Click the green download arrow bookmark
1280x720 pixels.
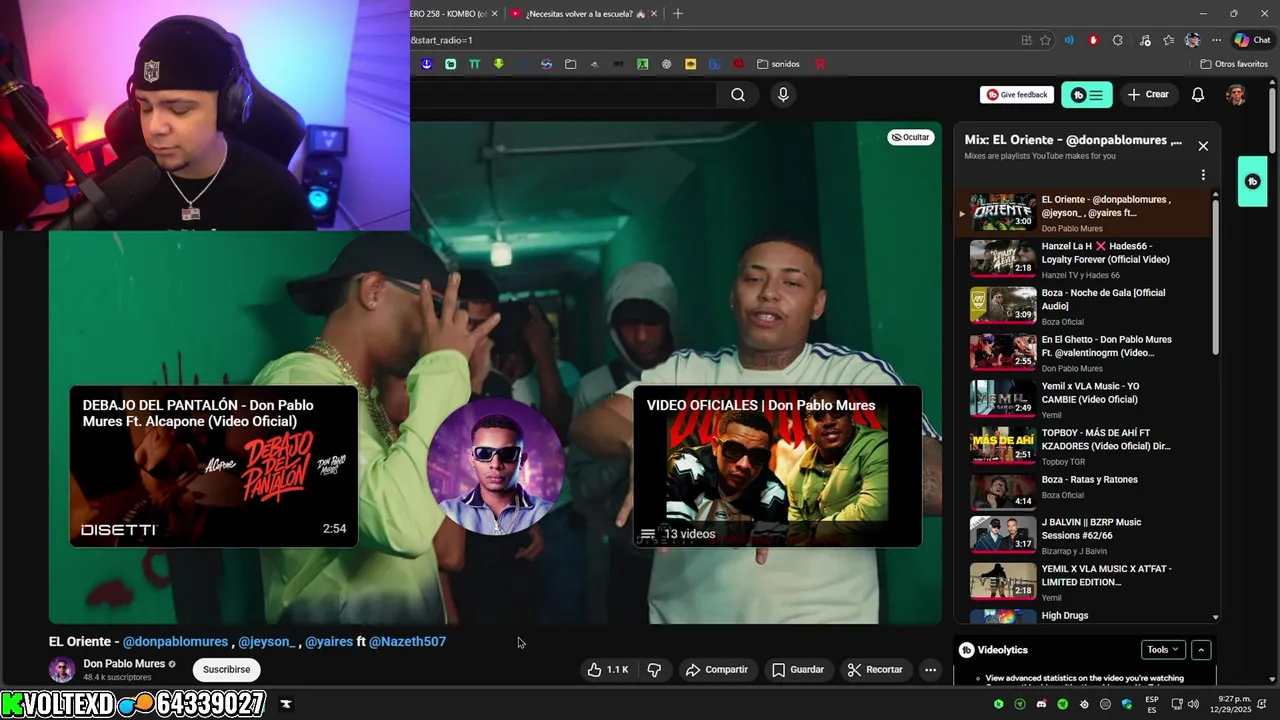pyautogui.click(x=498, y=64)
